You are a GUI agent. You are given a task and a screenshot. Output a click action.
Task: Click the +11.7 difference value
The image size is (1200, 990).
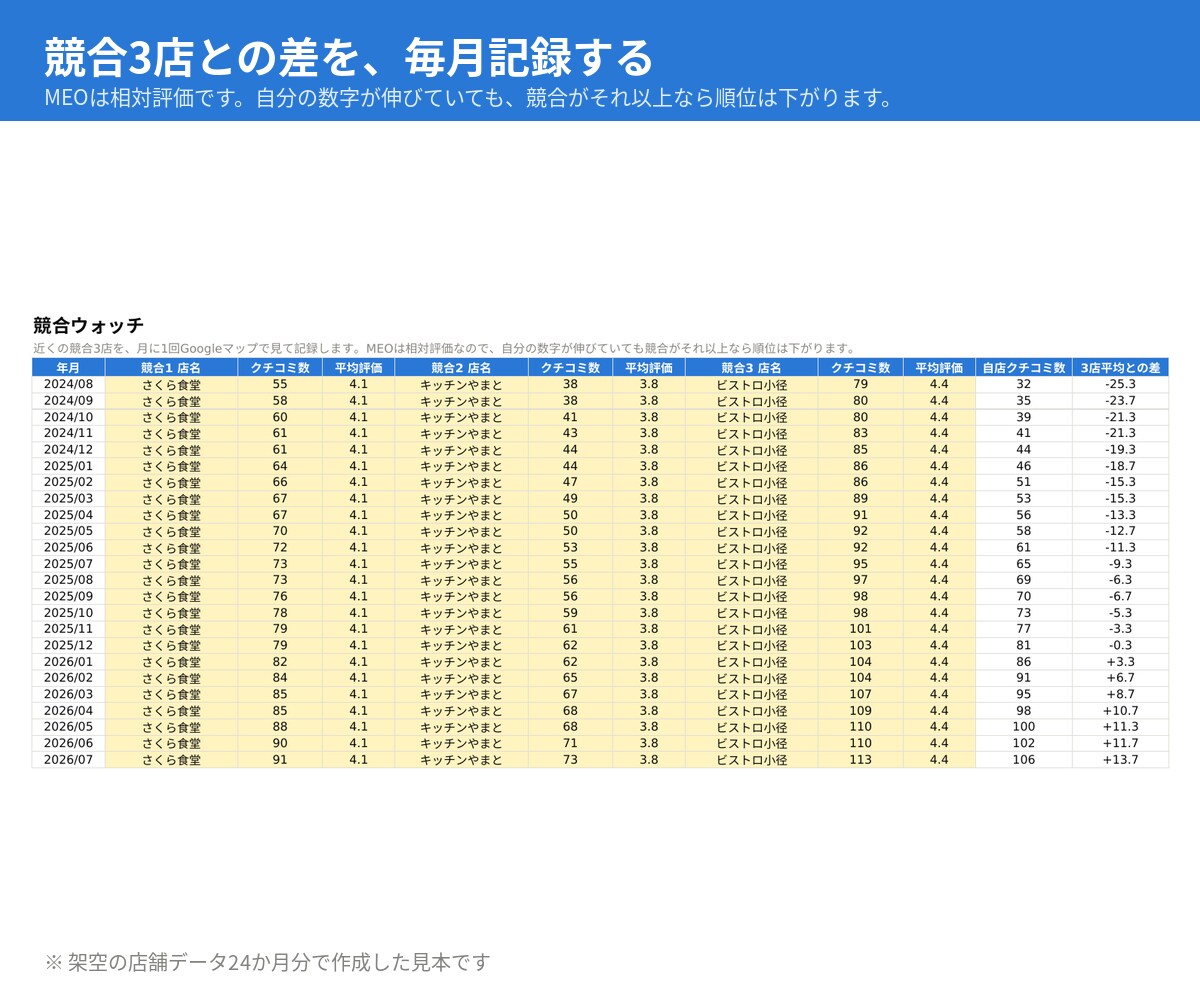1120,743
